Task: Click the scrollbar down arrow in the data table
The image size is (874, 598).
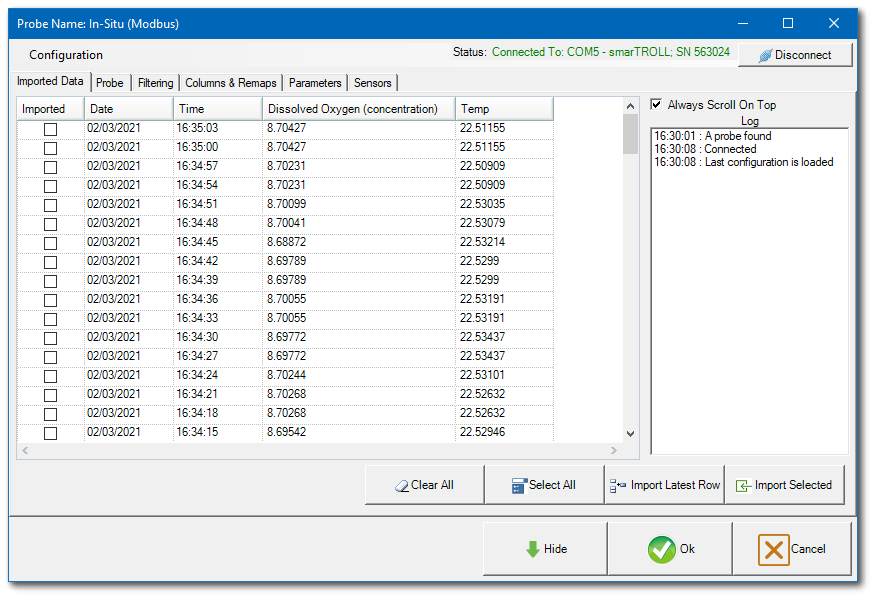Action: 630,432
